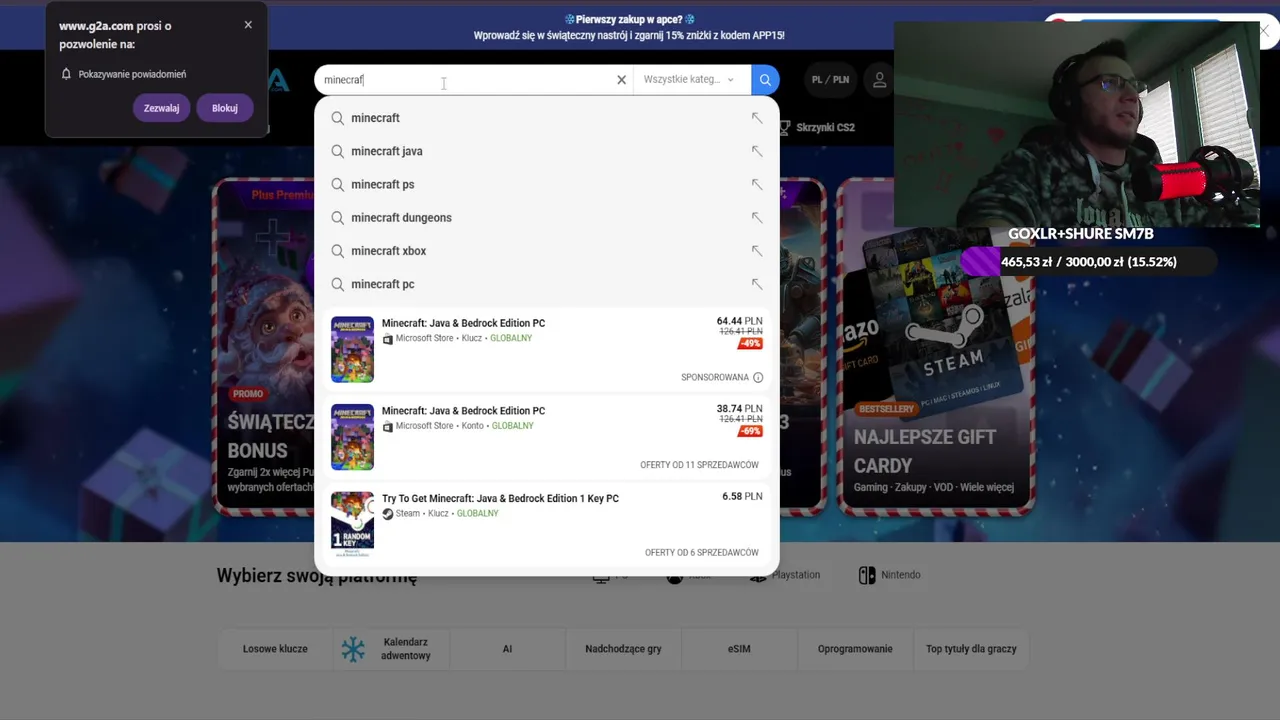Click the search icon beside 'minecraft java'
1280x720 pixels.
pyautogui.click(x=338, y=151)
